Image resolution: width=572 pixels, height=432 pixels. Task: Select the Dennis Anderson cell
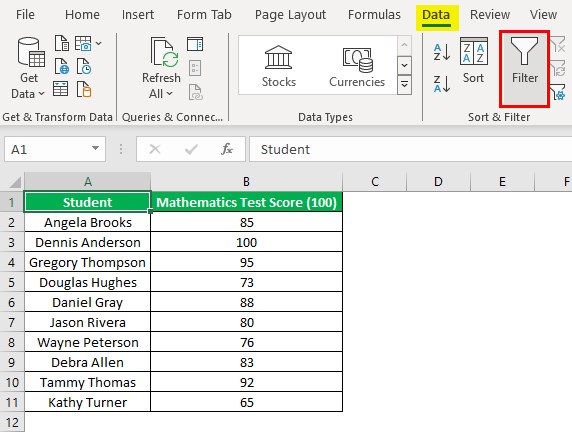click(88, 242)
